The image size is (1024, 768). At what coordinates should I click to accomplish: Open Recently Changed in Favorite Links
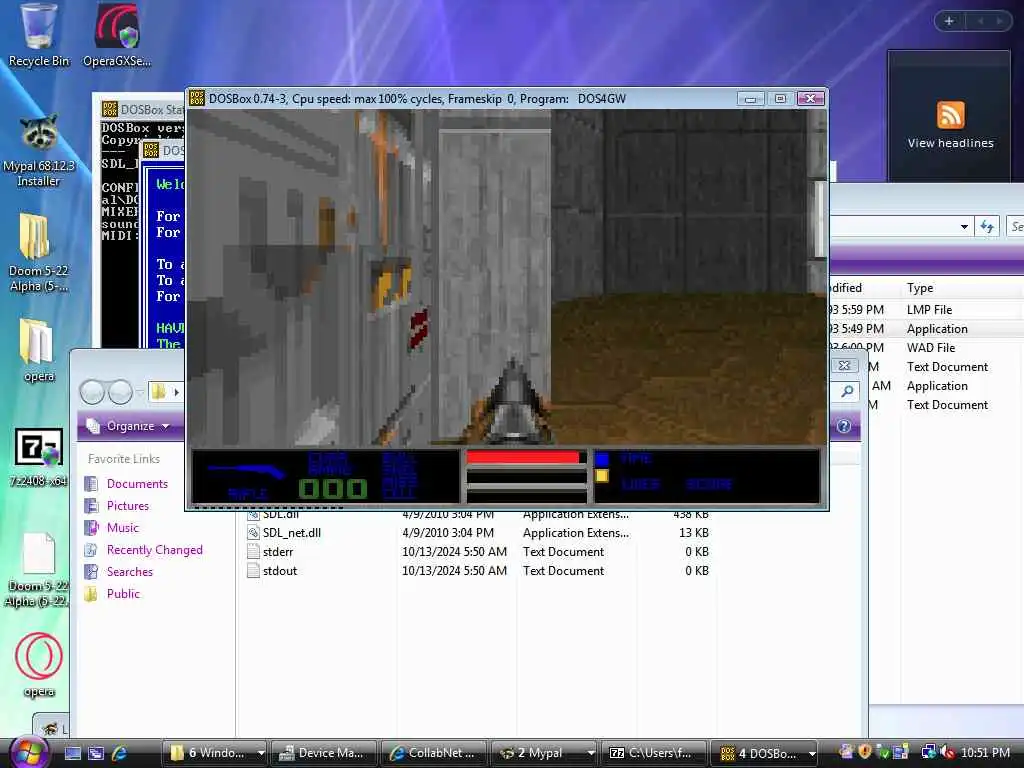click(x=154, y=550)
